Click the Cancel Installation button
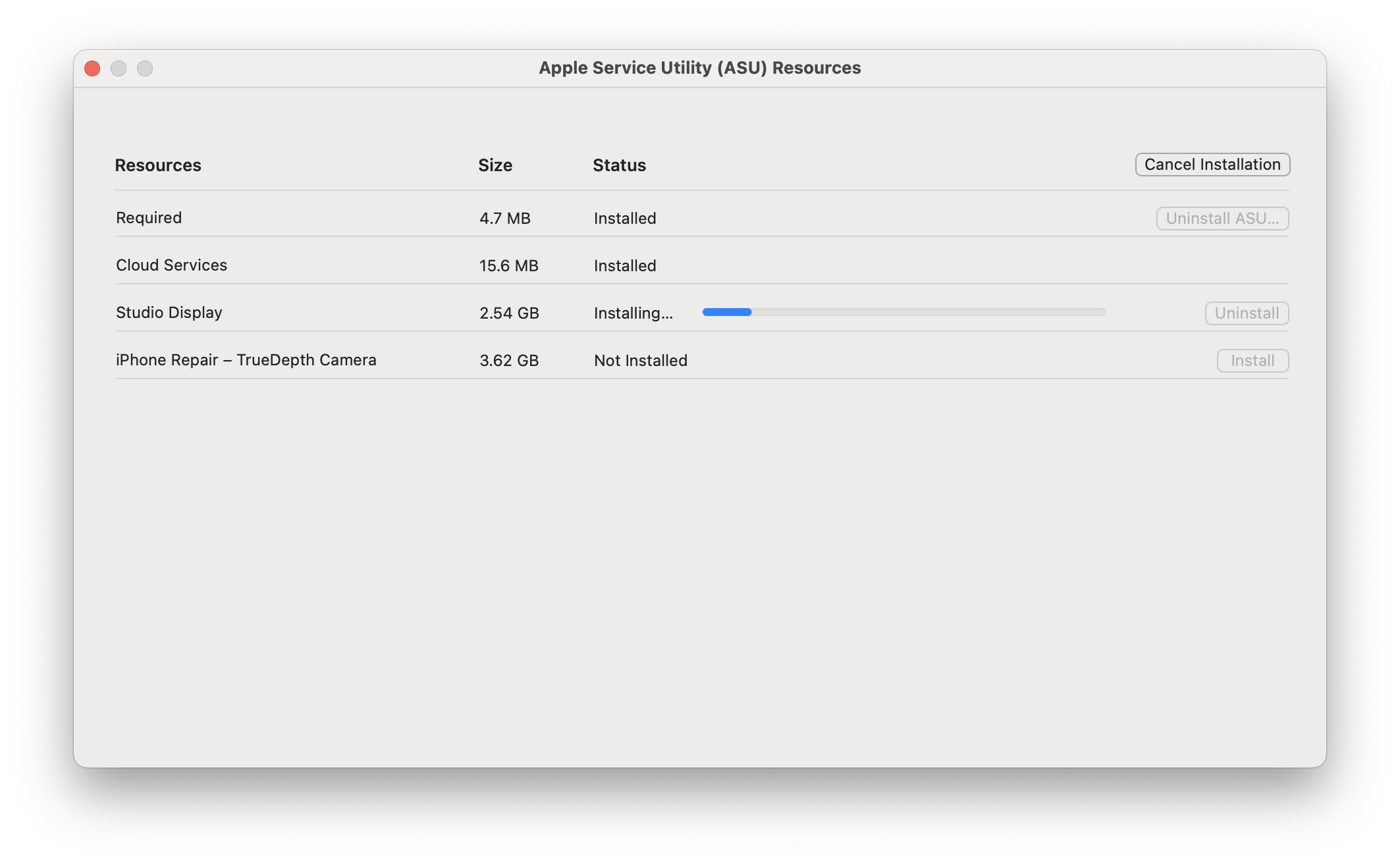Image resolution: width=1400 pixels, height=865 pixels. pos(1212,164)
